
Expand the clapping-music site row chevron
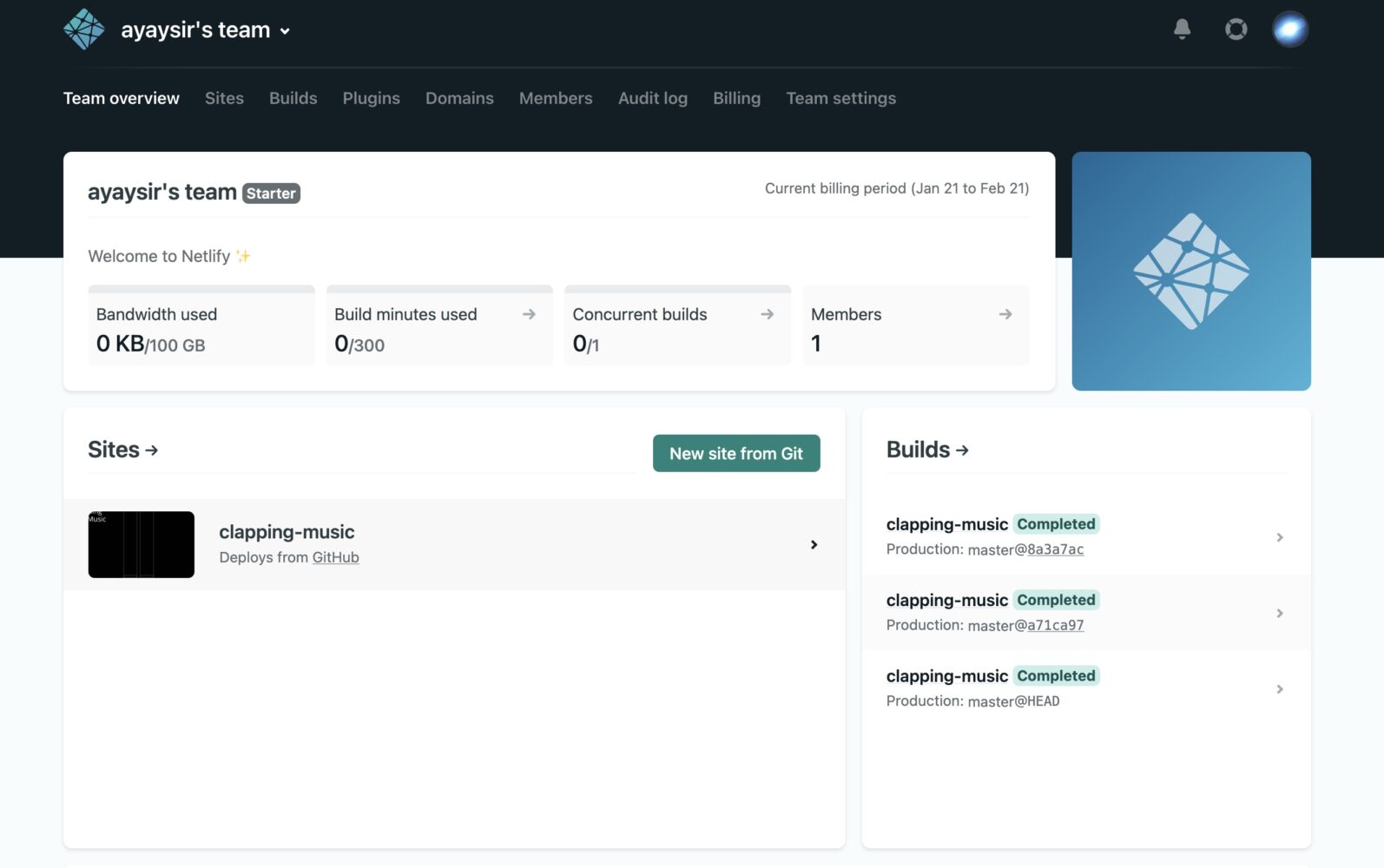[x=814, y=545]
